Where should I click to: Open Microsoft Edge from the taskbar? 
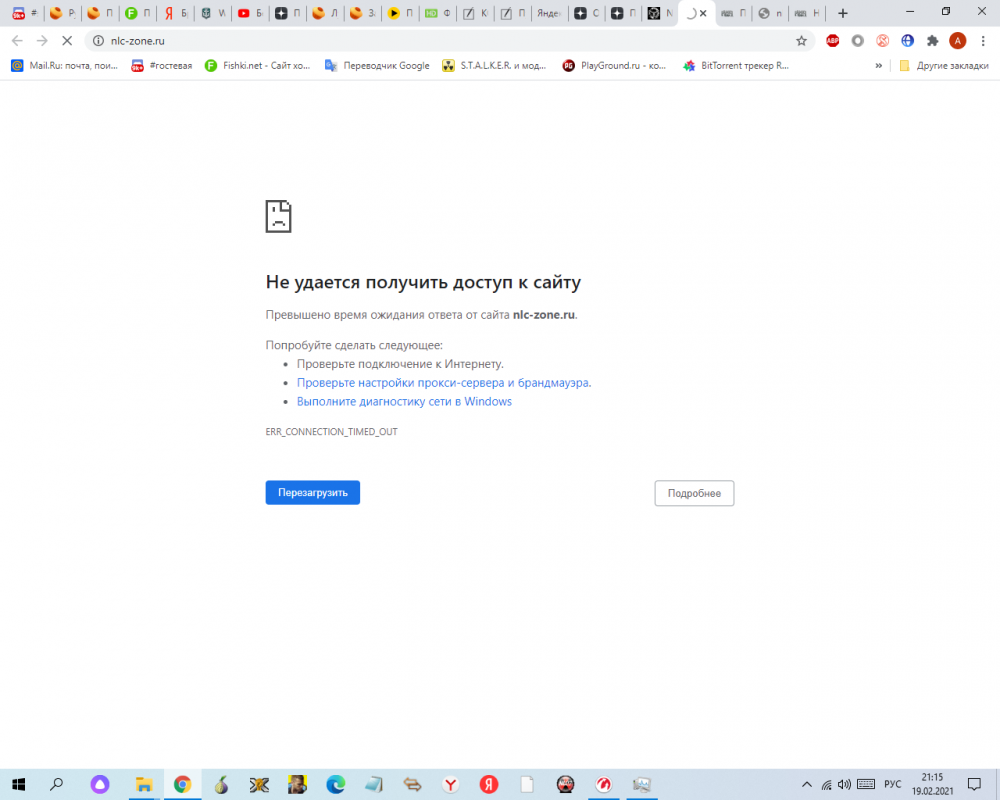[x=335, y=784]
